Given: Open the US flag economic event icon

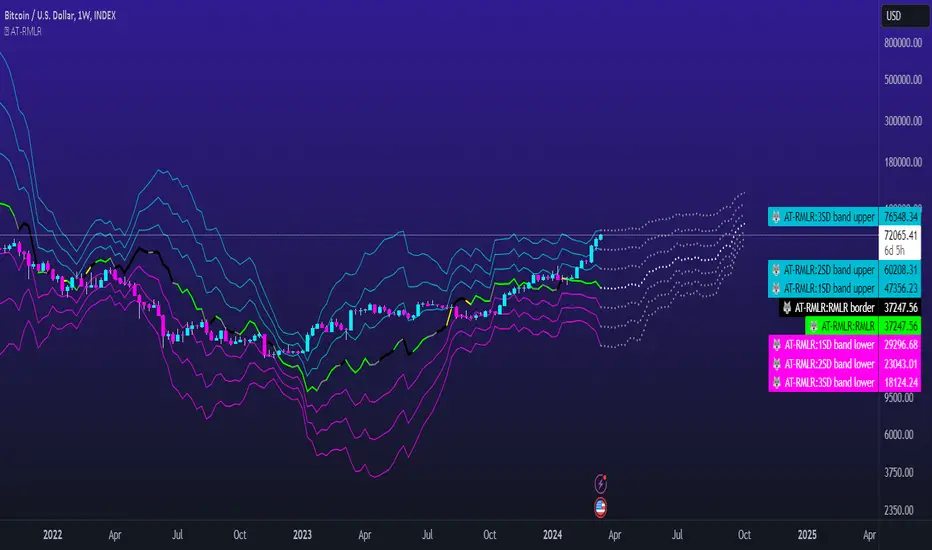Looking at the screenshot, I should (600, 507).
